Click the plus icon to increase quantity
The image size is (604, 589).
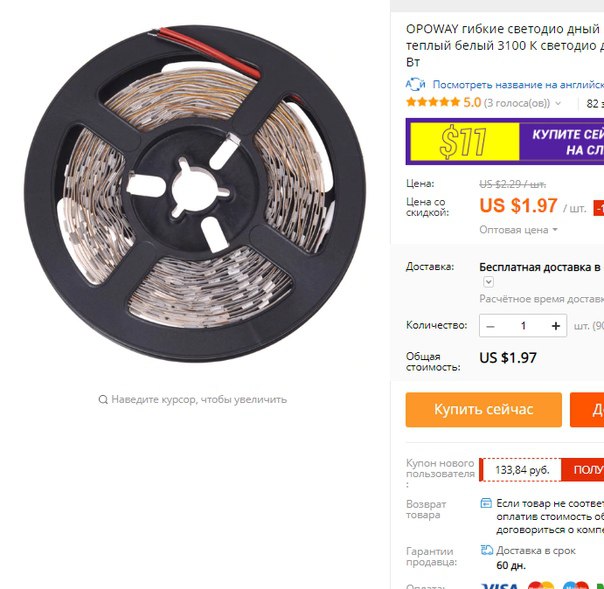point(555,326)
